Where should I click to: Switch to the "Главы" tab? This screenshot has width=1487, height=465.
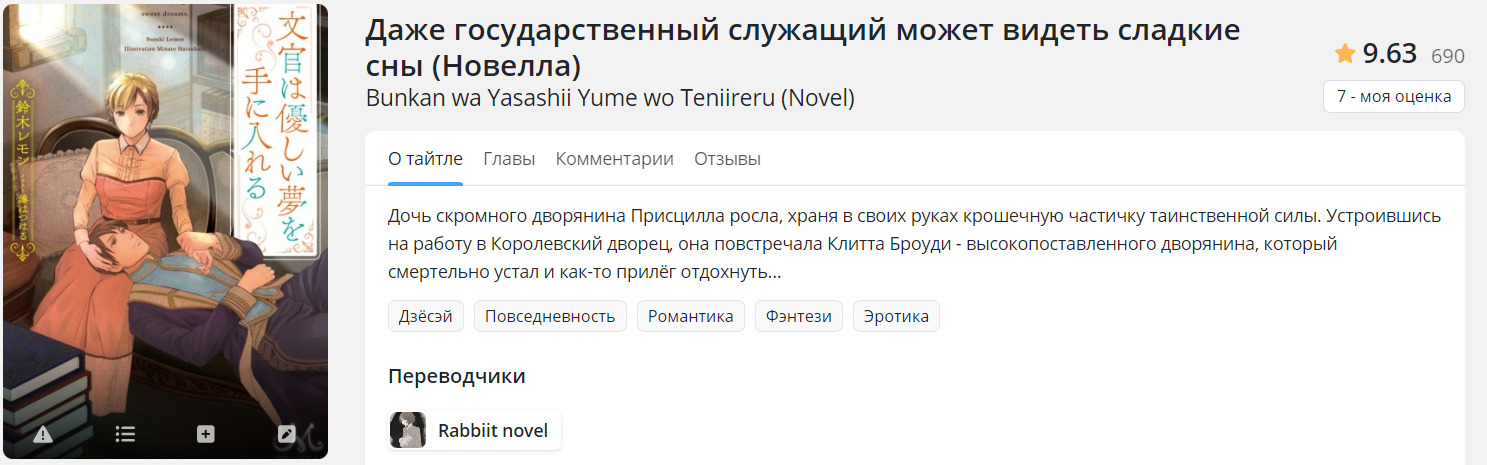tap(509, 159)
